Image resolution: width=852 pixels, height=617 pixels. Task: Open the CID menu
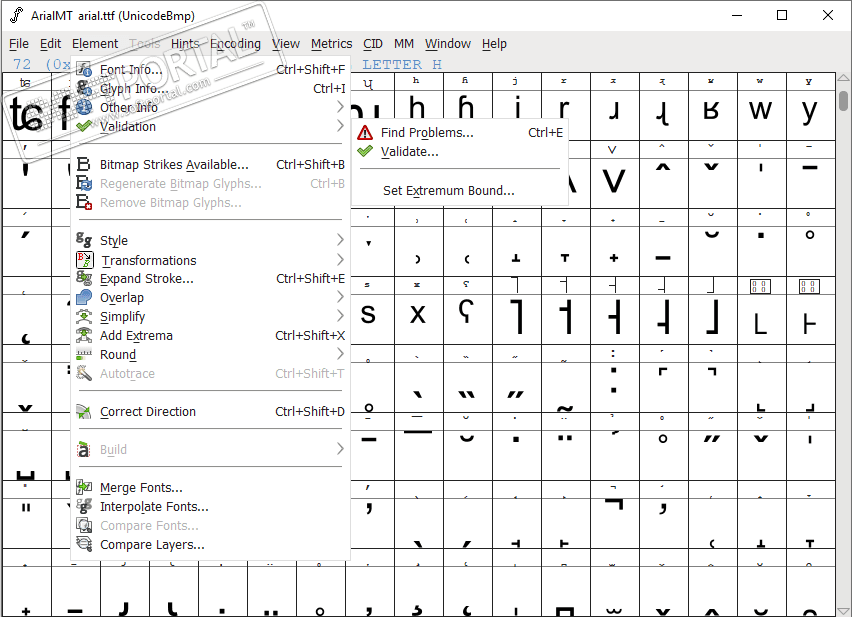(373, 43)
